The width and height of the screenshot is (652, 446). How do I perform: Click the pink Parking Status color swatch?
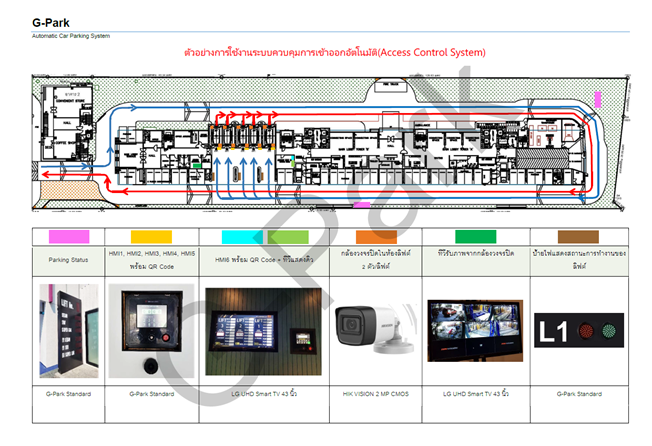(69, 236)
